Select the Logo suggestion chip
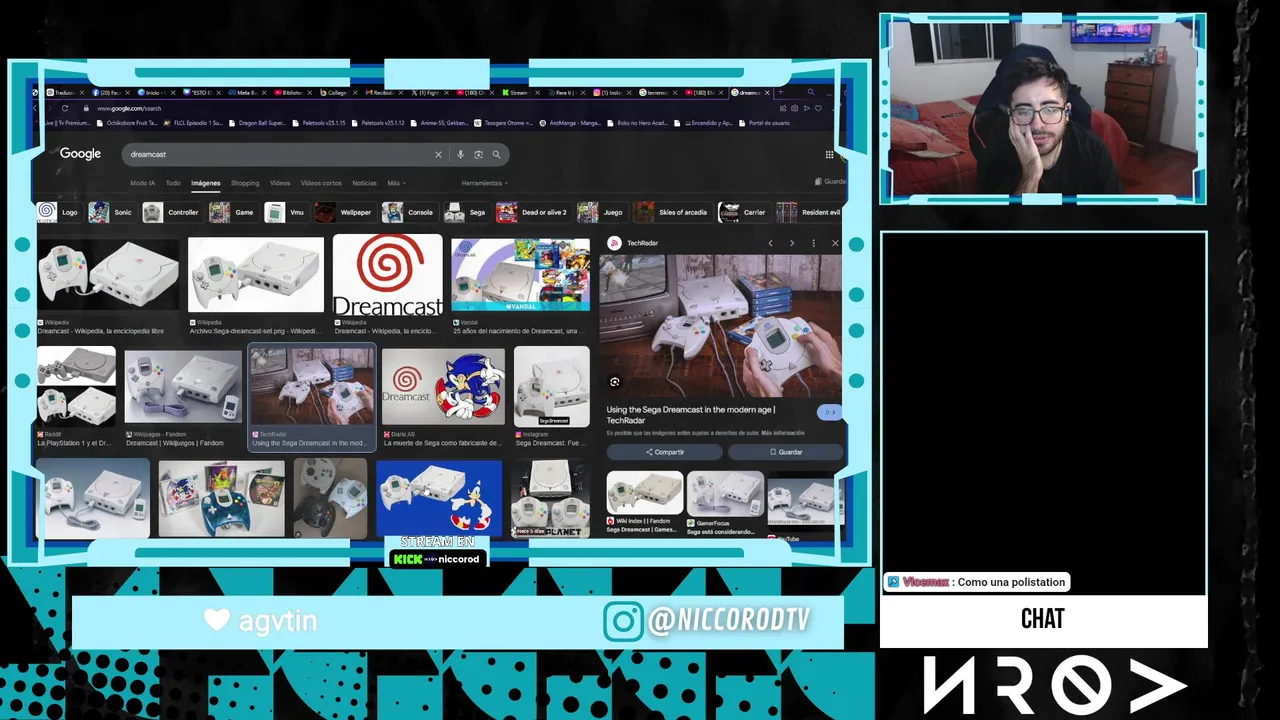Screen dimensions: 1280x720 point(59,212)
